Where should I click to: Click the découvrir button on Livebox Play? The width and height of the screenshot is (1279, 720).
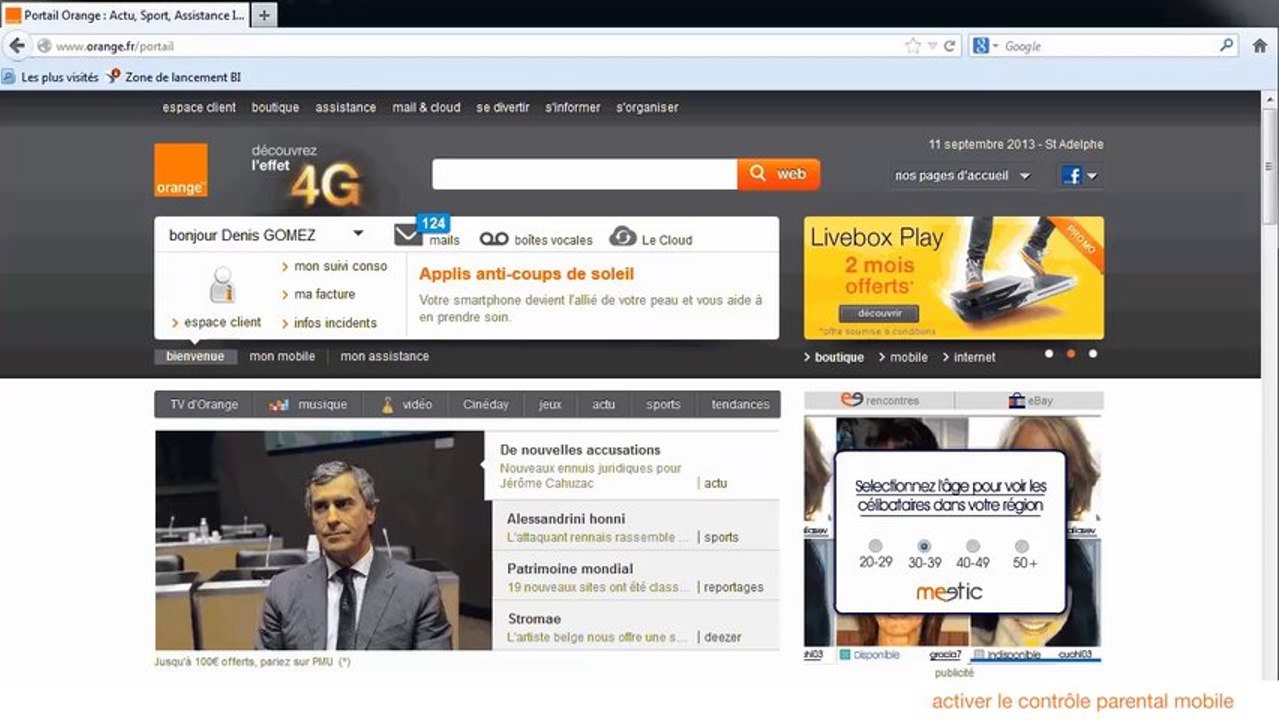tap(879, 313)
